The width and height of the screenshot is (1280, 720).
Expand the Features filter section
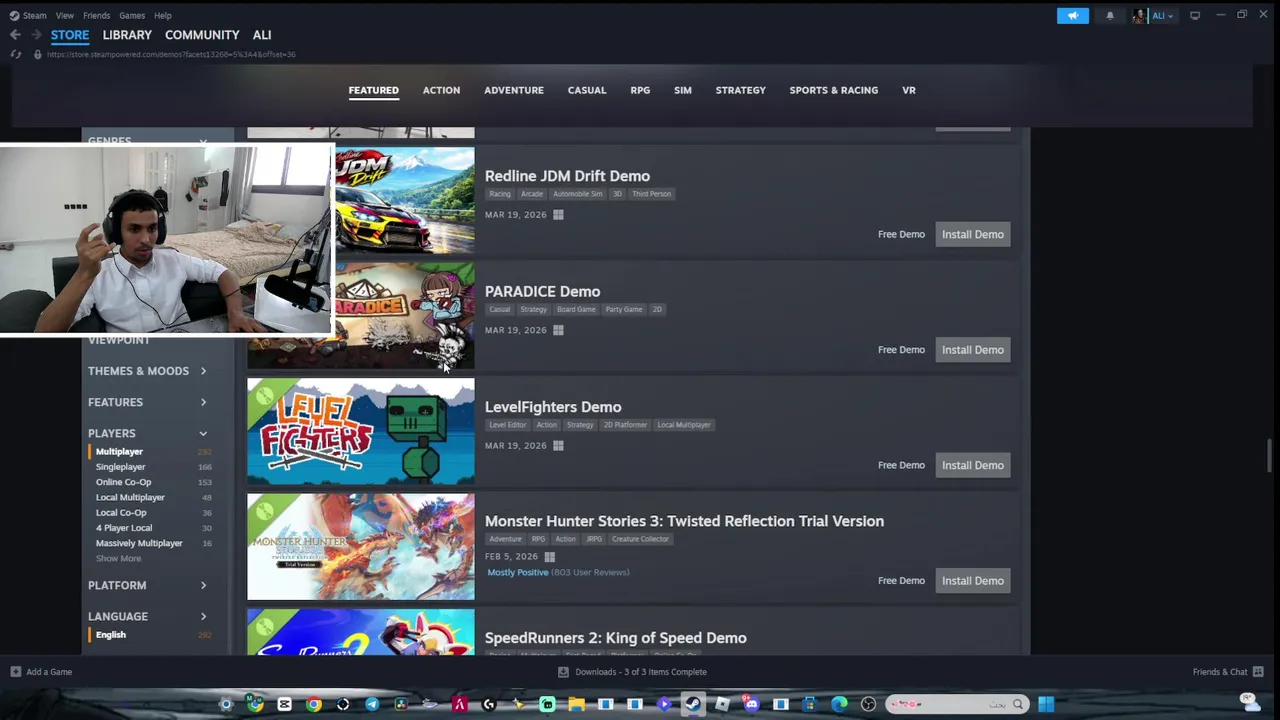(148, 402)
